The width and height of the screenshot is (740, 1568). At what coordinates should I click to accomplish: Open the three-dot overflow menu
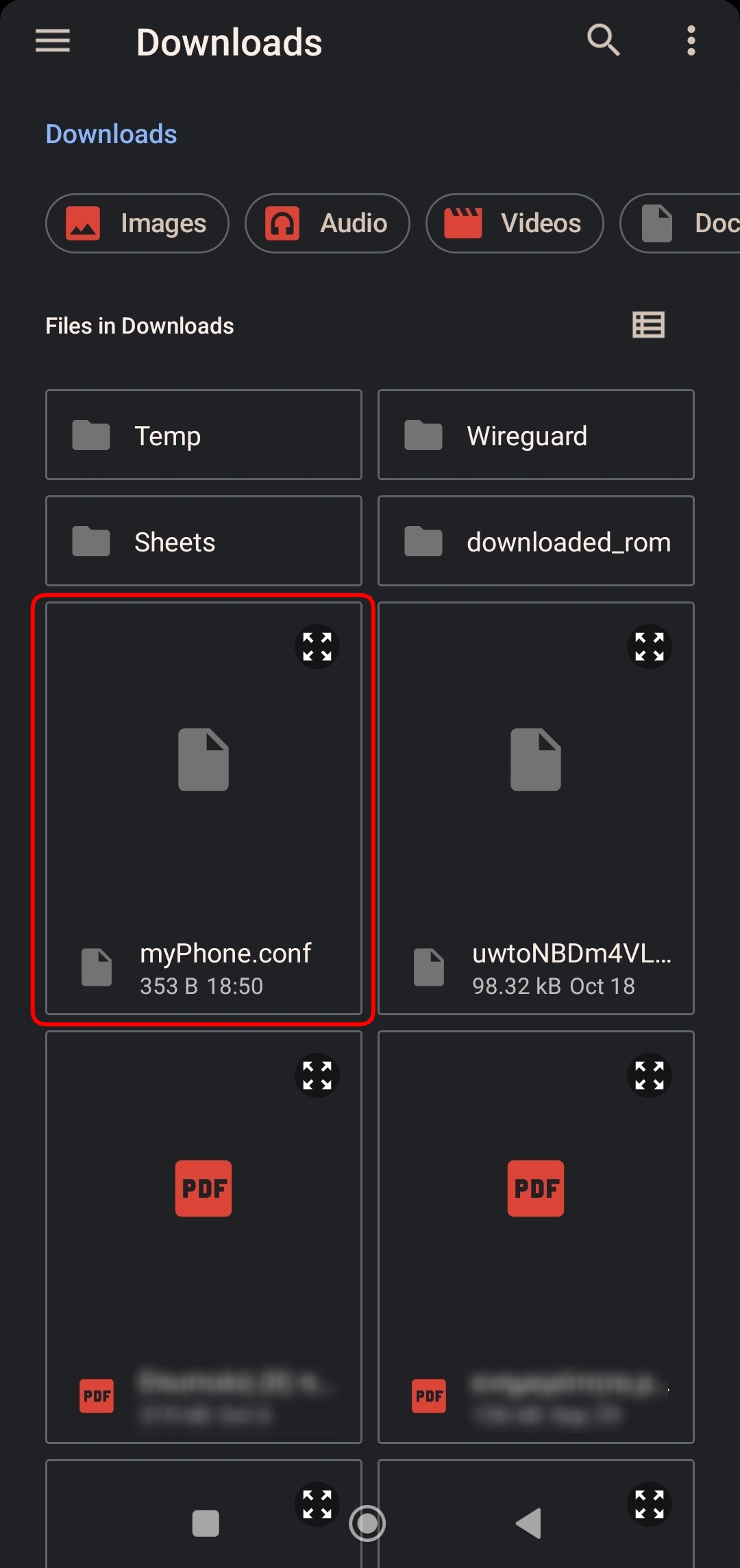point(691,41)
